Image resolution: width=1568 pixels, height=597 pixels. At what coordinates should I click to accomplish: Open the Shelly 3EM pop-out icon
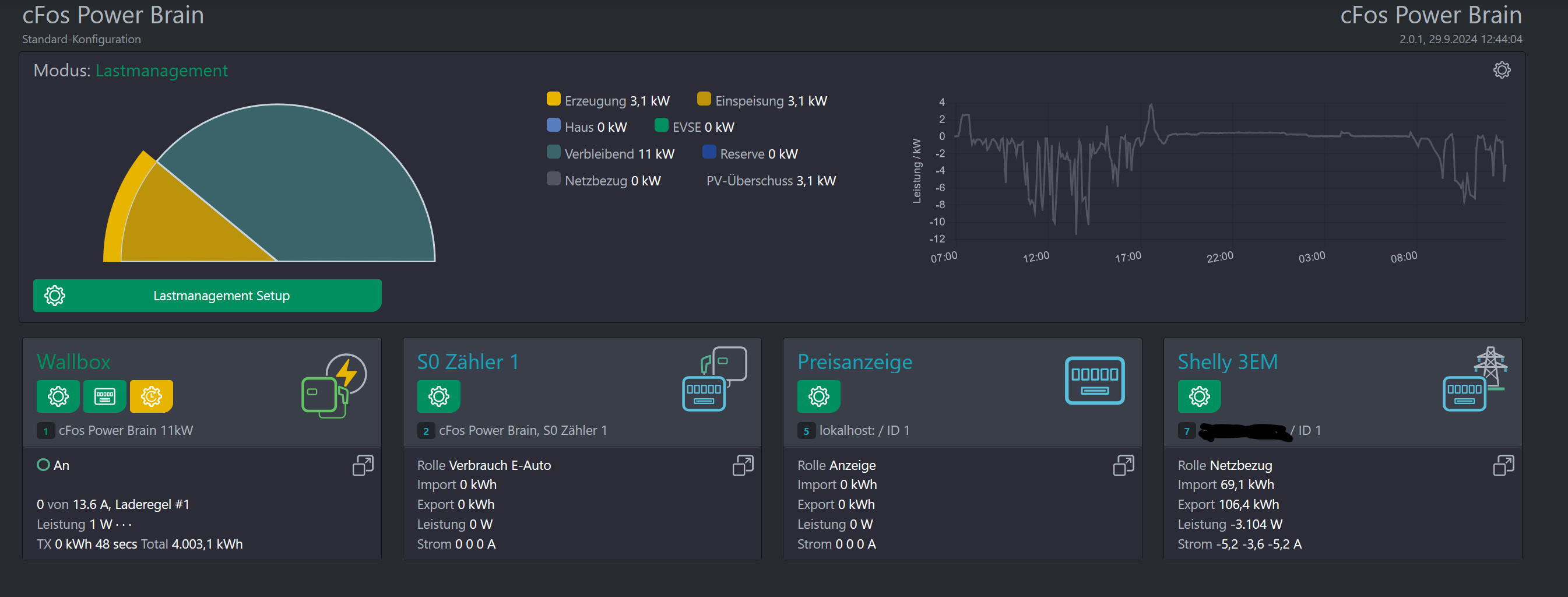click(x=1503, y=466)
